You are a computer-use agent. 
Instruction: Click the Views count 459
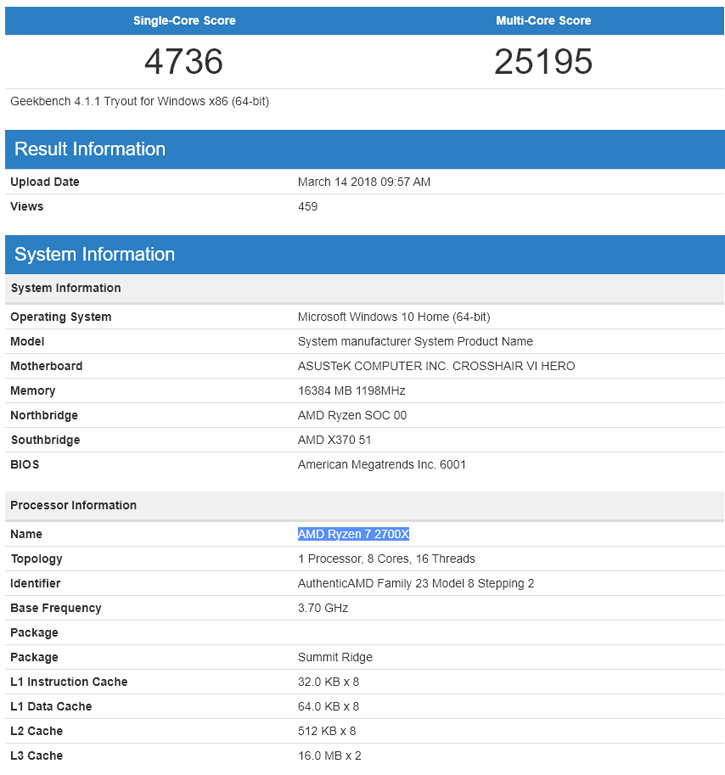point(308,207)
